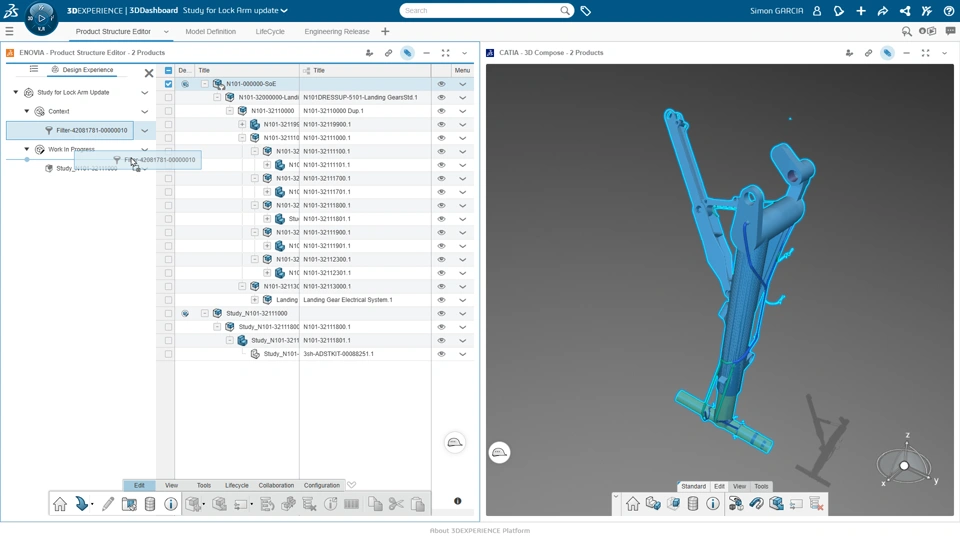Click the link icon in ENOVIA panel header
The width and height of the screenshot is (960, 540).
pos(388,53)
